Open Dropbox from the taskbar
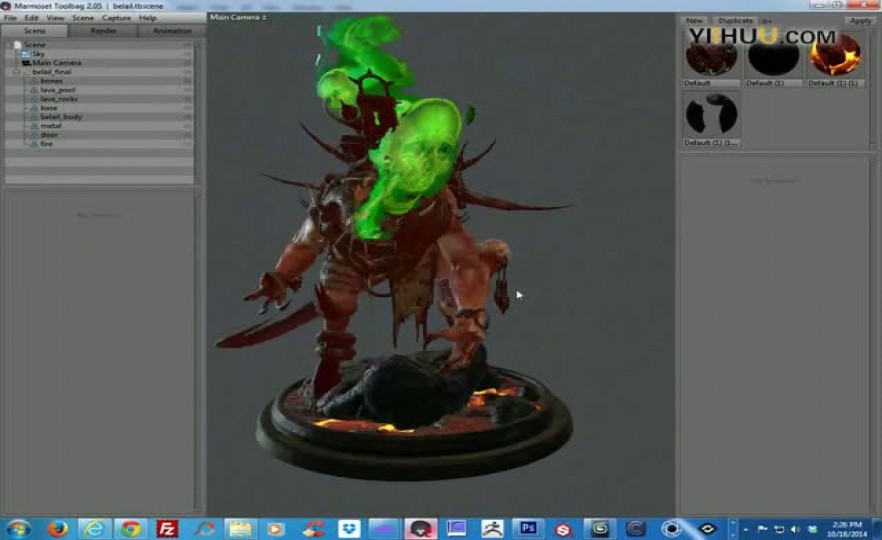The height and width of the screenshot is (540, 882). [x=349, y=529]
